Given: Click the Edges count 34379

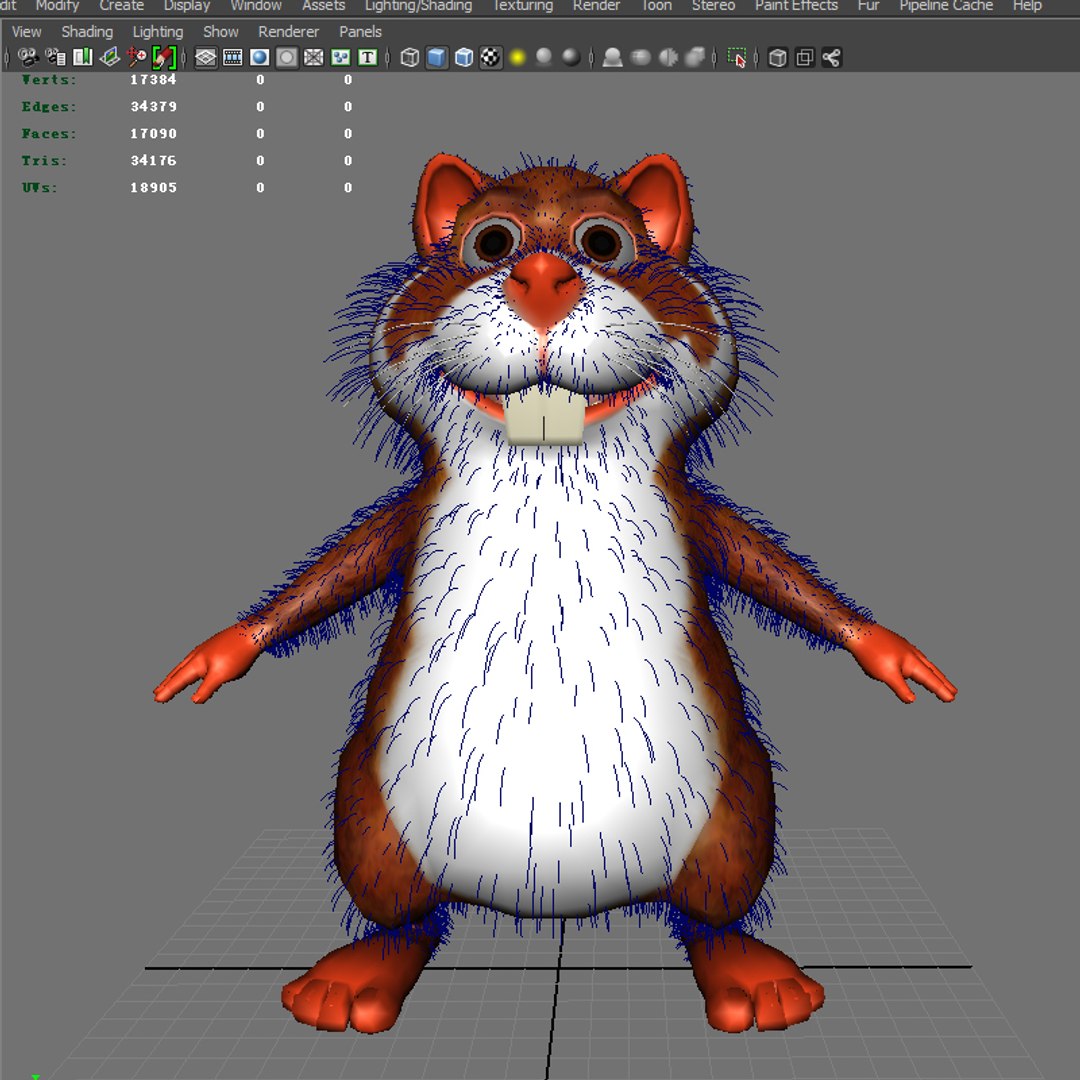Looking at the screenshot, I should pyautogui.click(x=154, y=107).
